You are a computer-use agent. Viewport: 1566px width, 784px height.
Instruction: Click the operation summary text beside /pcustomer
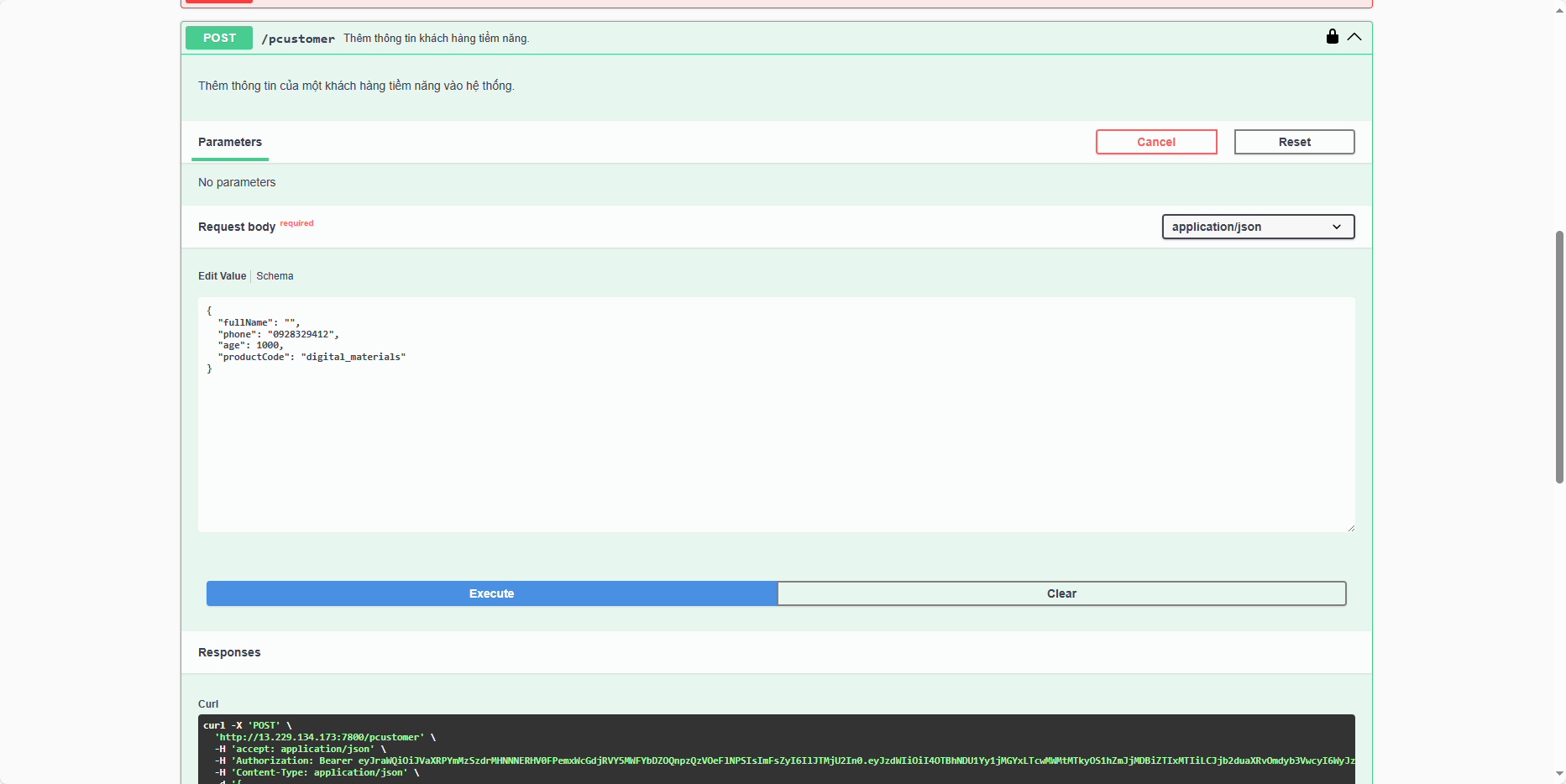(436, 39)
